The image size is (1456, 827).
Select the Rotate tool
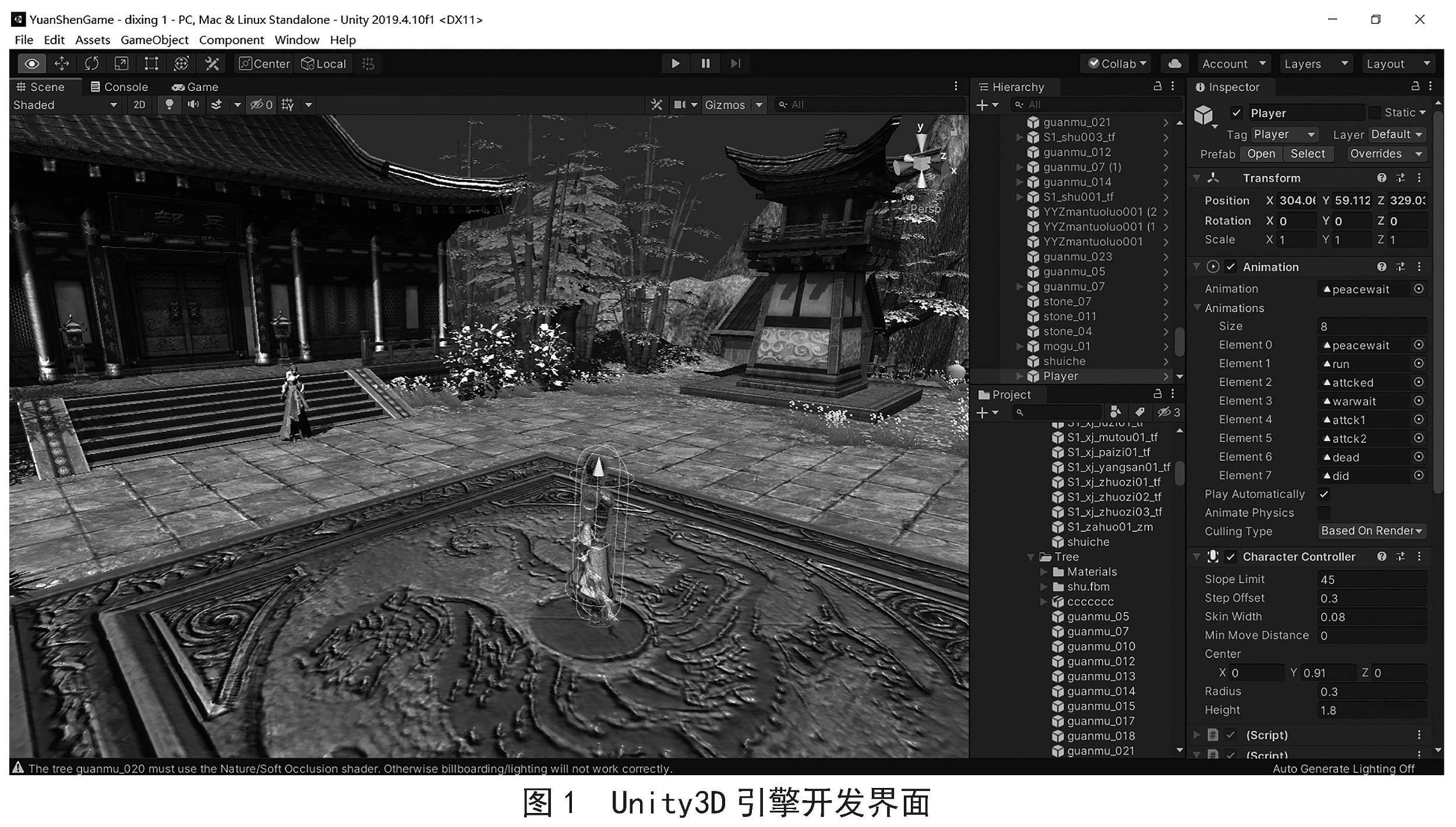tap(91, 63)
